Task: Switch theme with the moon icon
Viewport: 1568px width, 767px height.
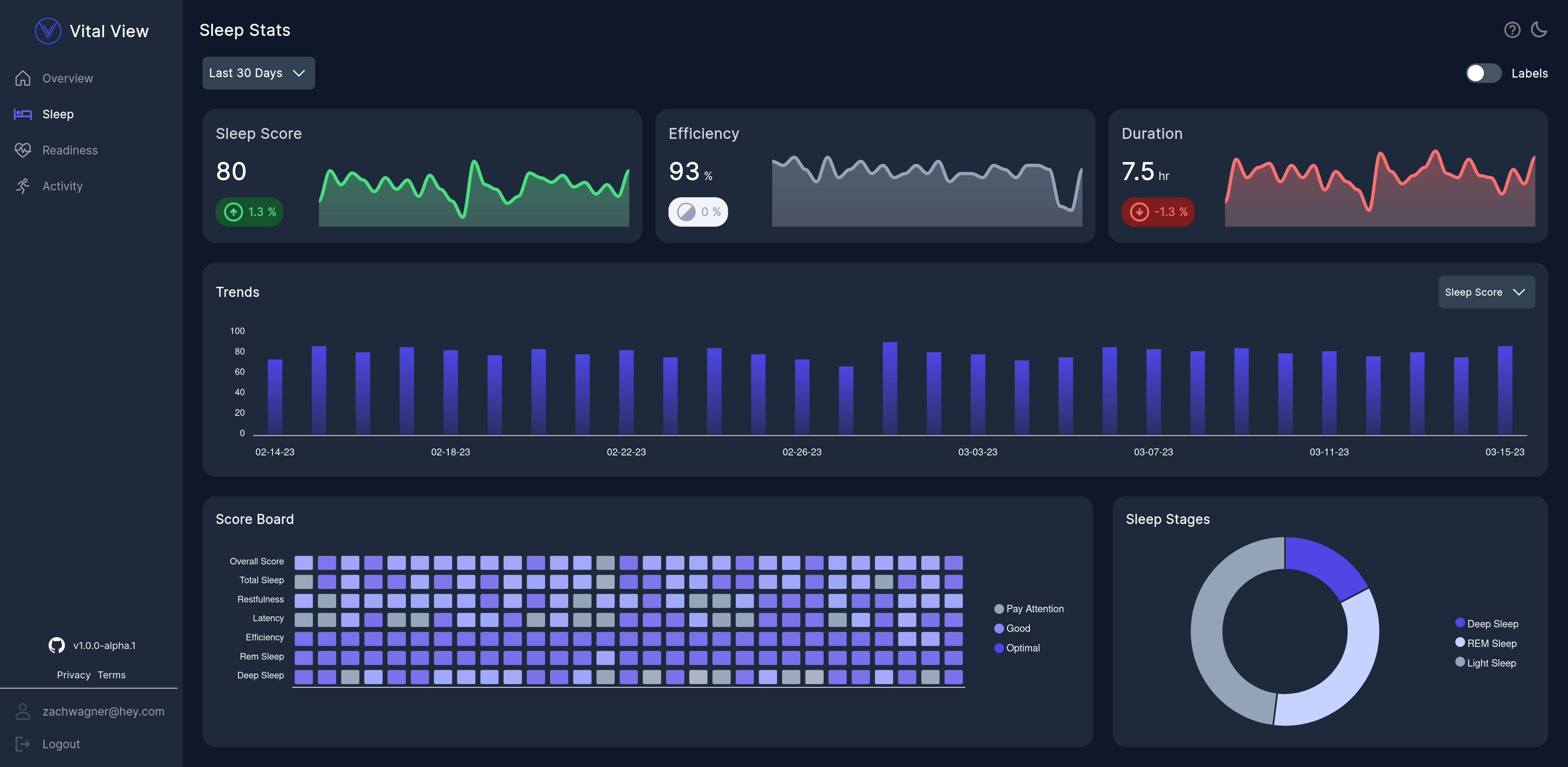Action: (1539, 30)
